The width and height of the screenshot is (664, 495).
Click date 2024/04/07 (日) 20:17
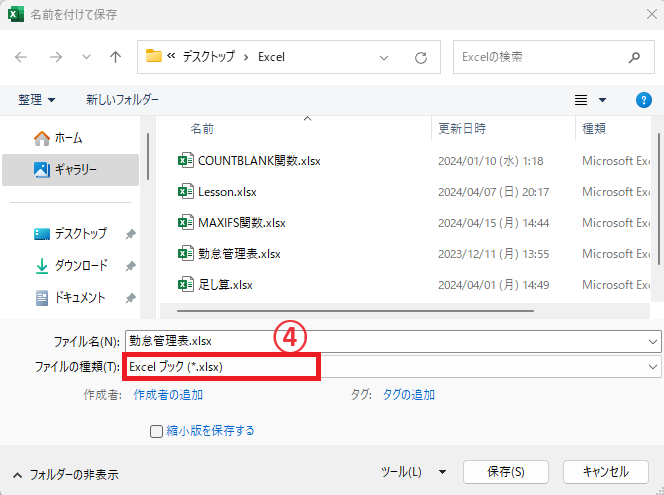point(493,192)
